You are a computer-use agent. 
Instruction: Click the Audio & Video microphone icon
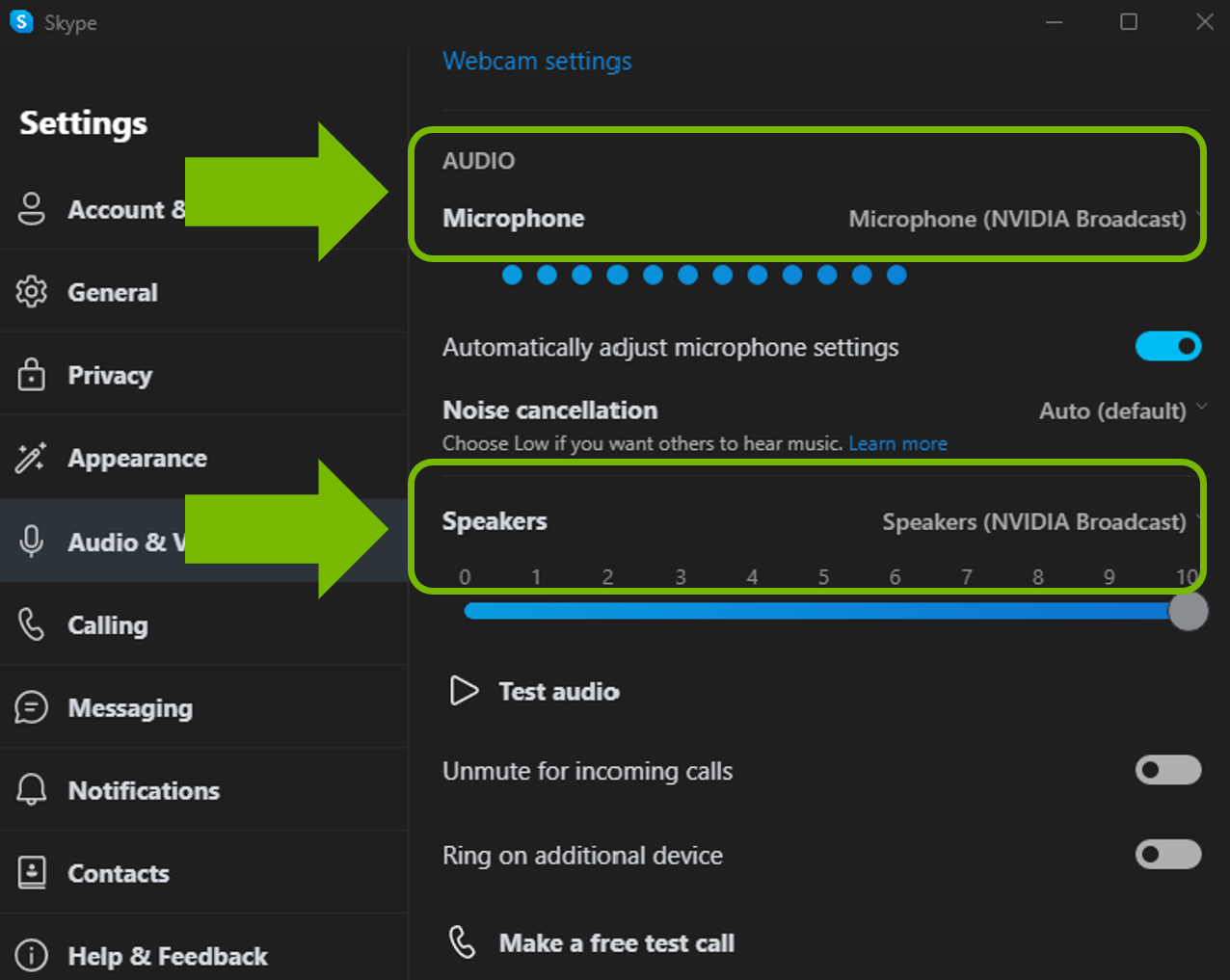click(x=31, y=542)
